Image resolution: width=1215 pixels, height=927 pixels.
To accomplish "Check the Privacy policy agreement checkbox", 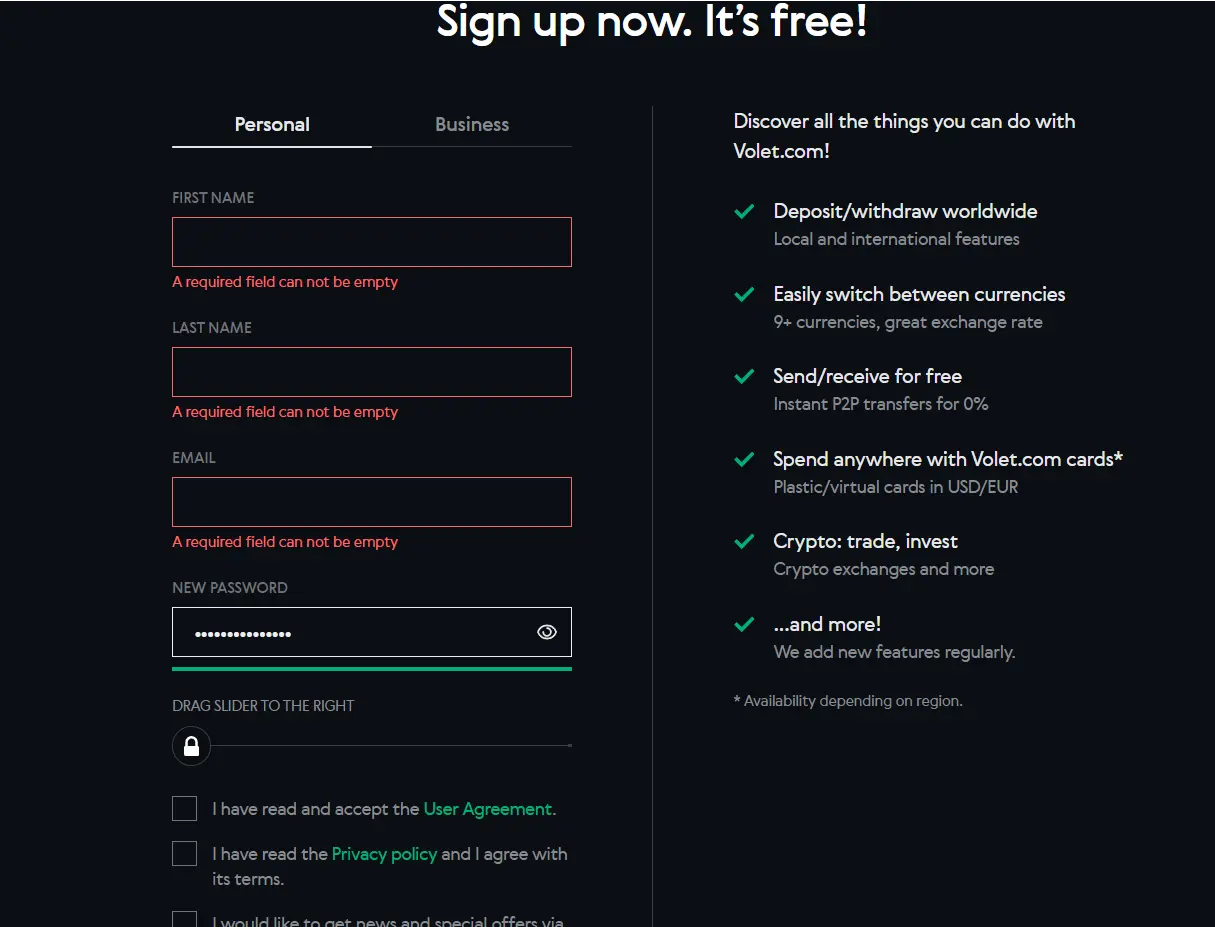I will pos(184,853).
